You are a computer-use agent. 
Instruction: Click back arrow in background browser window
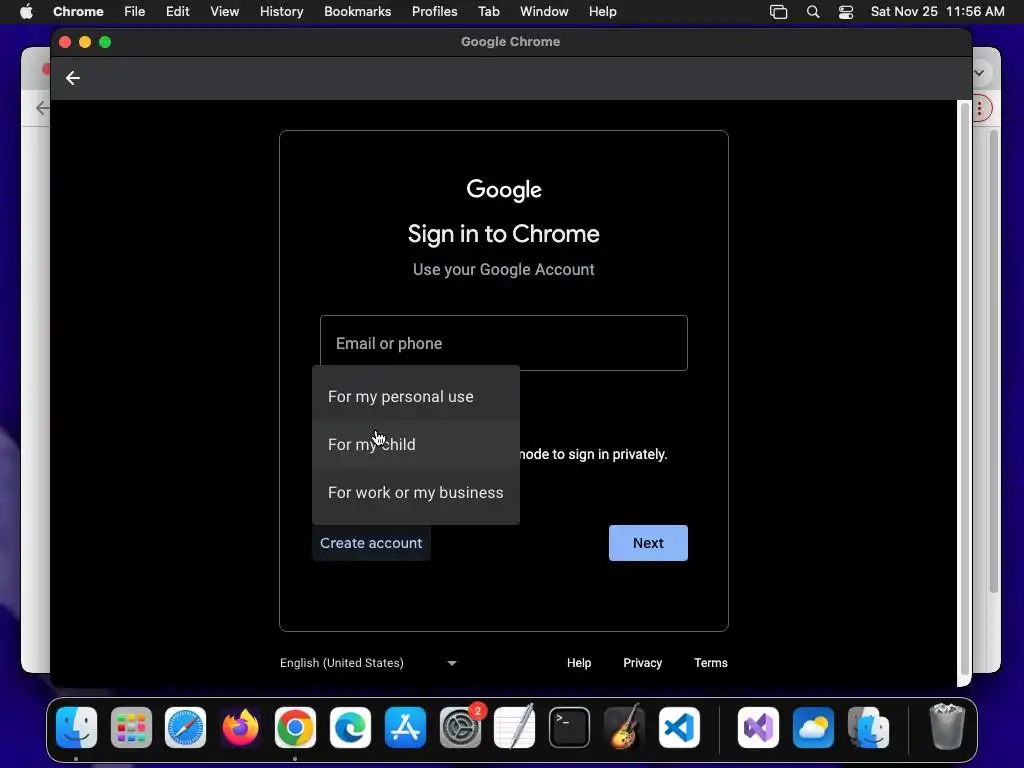point(42,108)
